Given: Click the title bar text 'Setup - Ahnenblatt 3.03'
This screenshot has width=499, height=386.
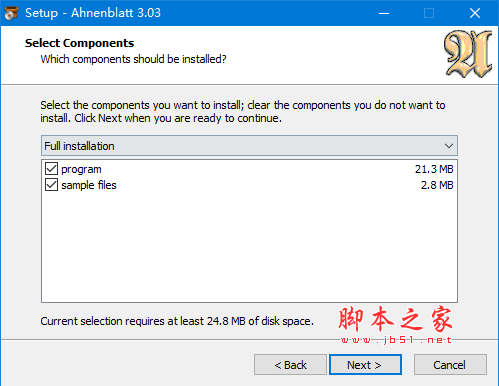Looking at the screenshot, I should [x=93, y=13].
